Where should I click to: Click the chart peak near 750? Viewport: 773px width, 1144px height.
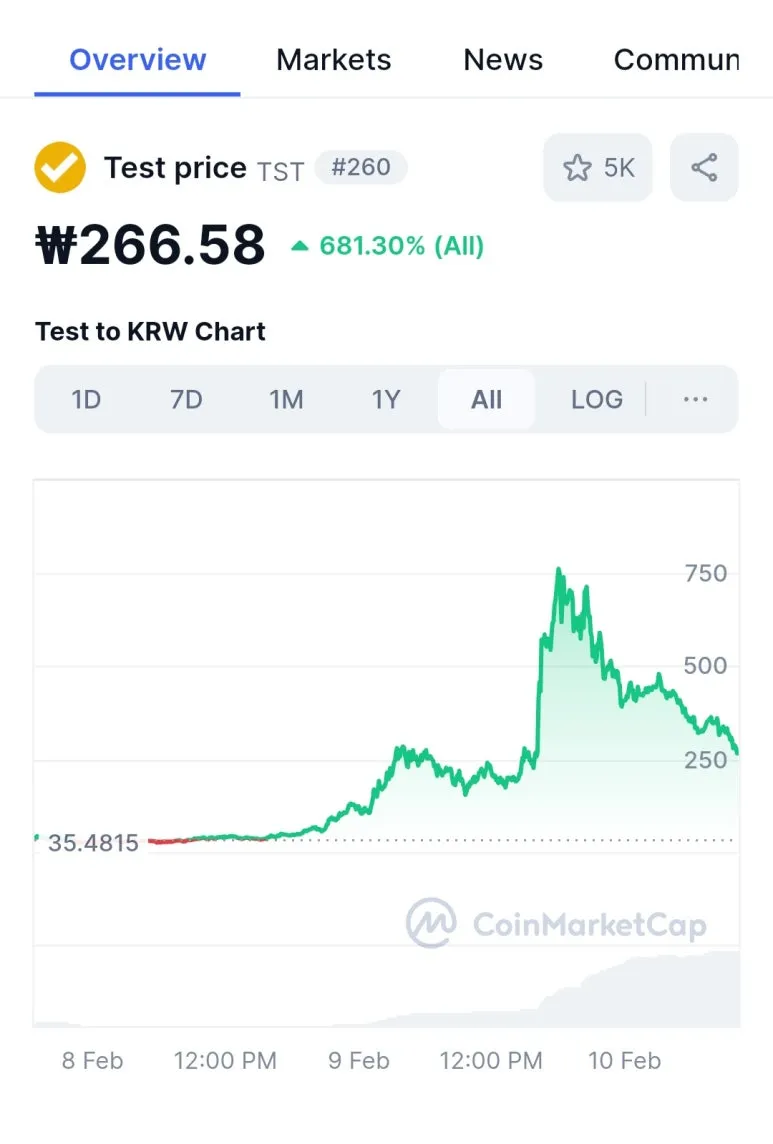click(559, 570)
